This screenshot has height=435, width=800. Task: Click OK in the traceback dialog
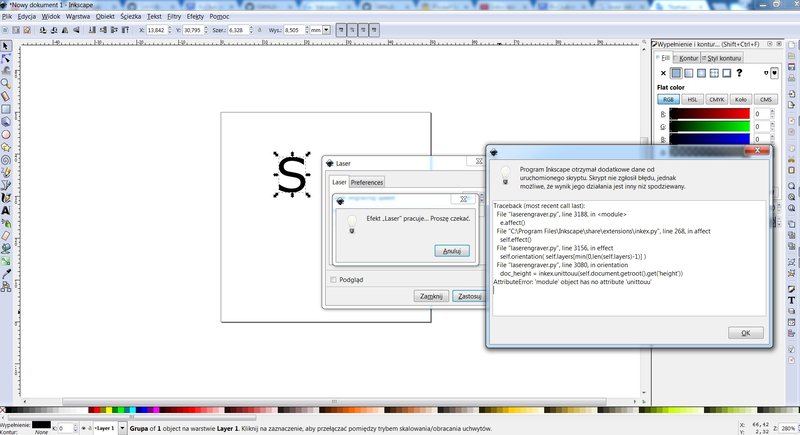pyautogui.click(x=745, y=333)
